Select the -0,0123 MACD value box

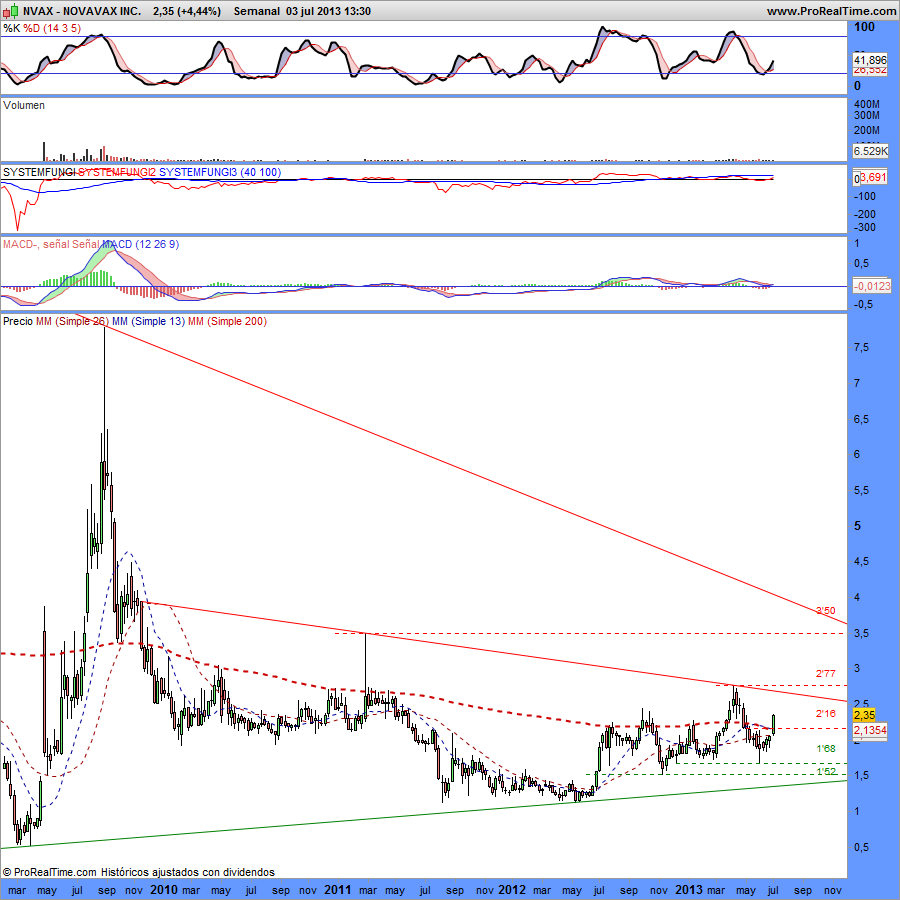(x=871, y=286)
